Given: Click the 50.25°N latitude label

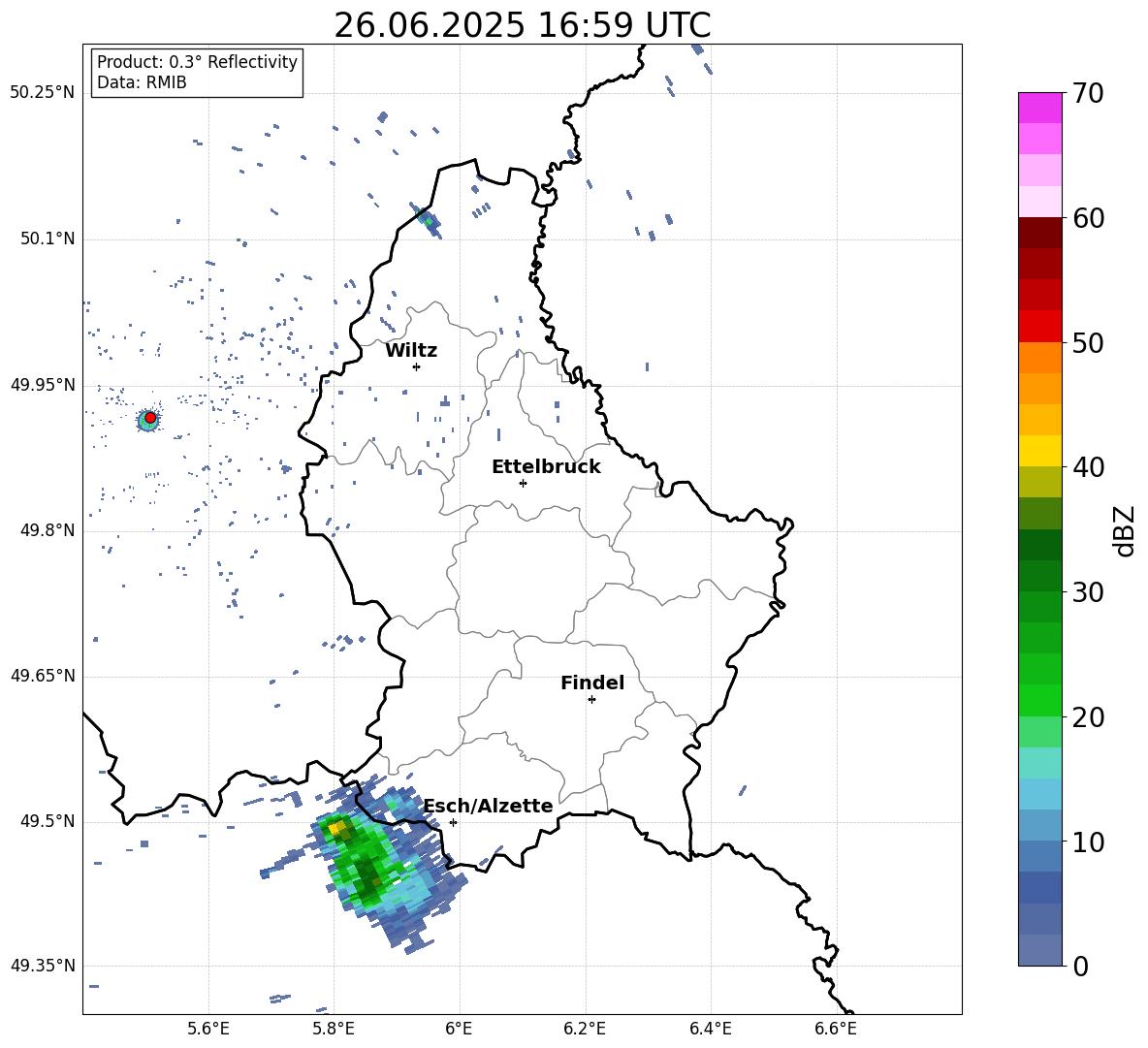Looking at the screenshot, I should tap(43, 93).
